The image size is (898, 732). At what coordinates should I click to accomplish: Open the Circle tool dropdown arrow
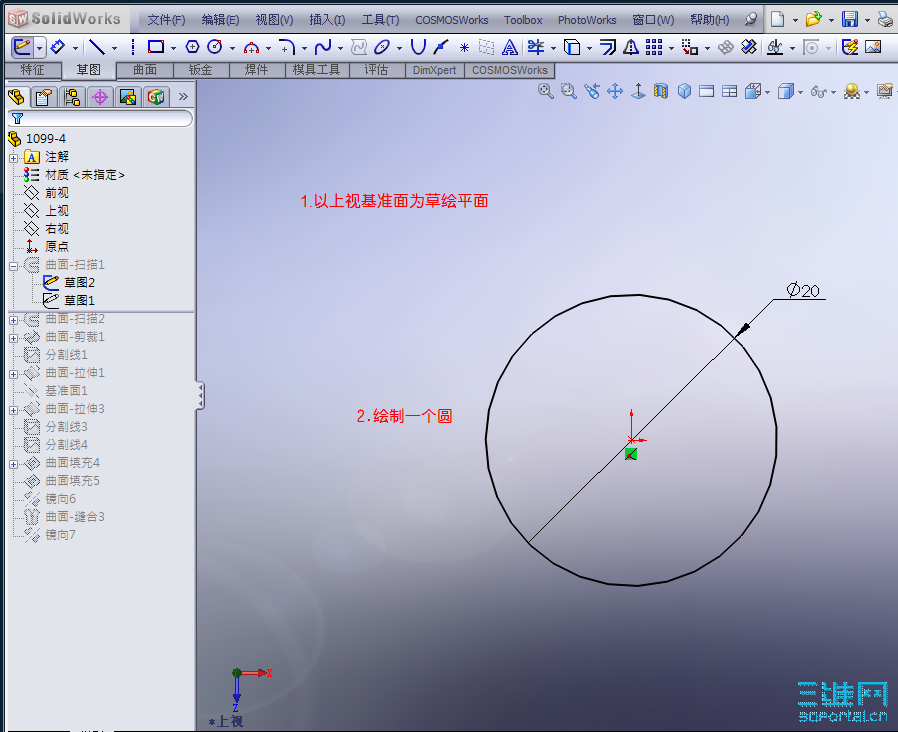232,48
